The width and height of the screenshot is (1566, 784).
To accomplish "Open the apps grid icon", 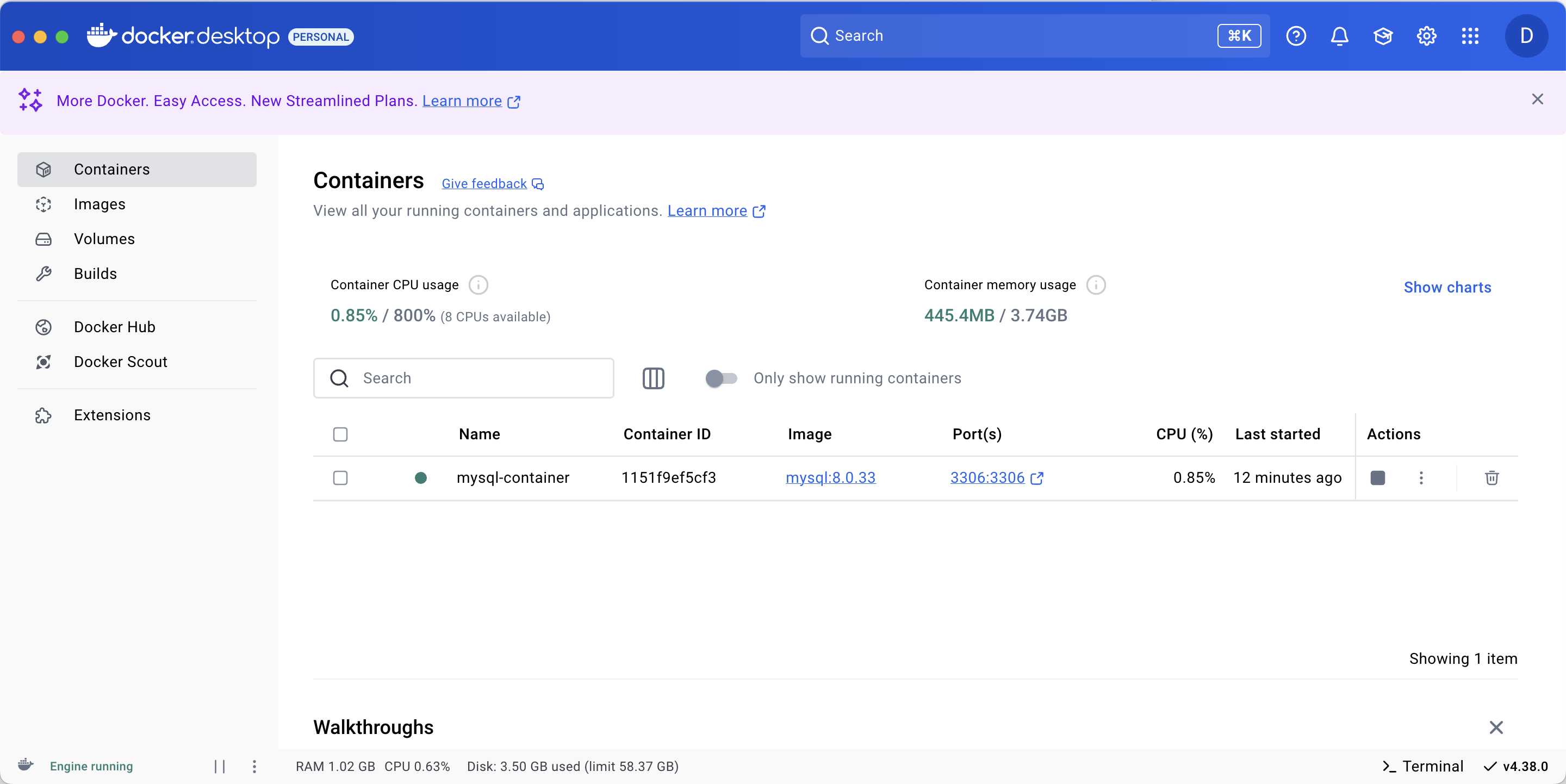I will [1470, 36].
